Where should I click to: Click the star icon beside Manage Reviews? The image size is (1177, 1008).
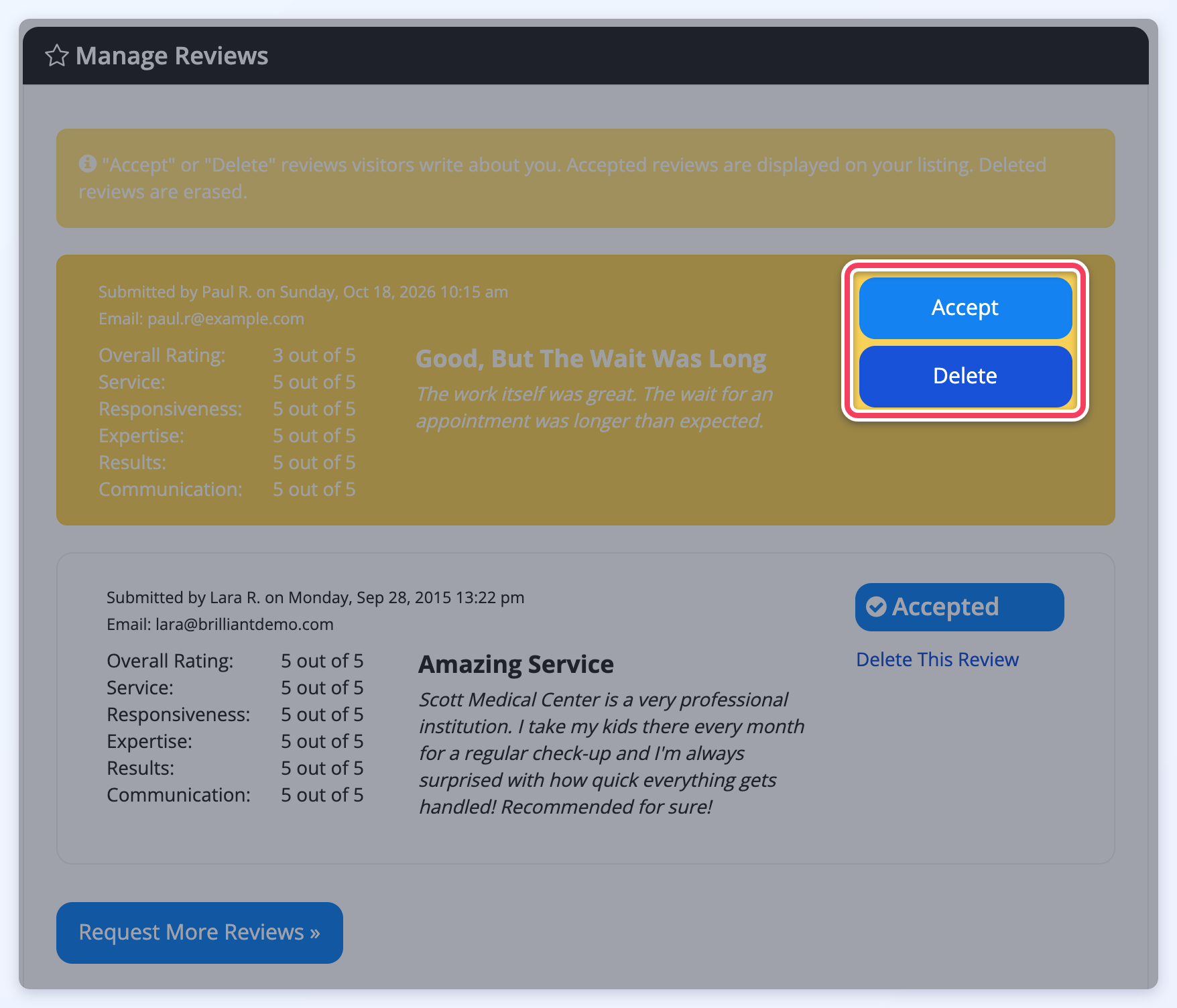point(57,56)
